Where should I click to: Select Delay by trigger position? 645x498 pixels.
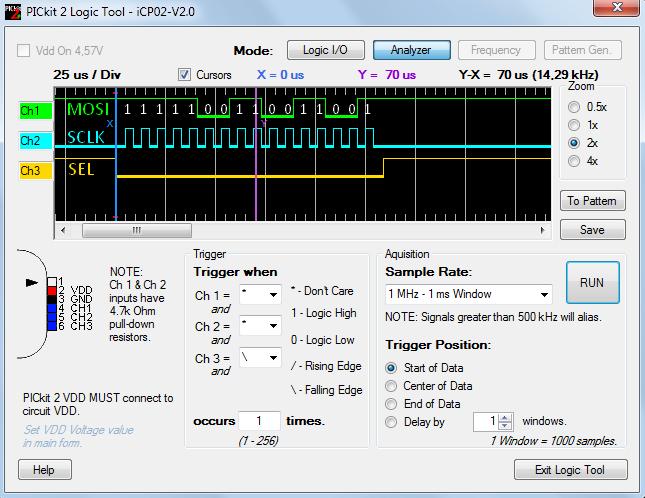(x=391, y=422)
